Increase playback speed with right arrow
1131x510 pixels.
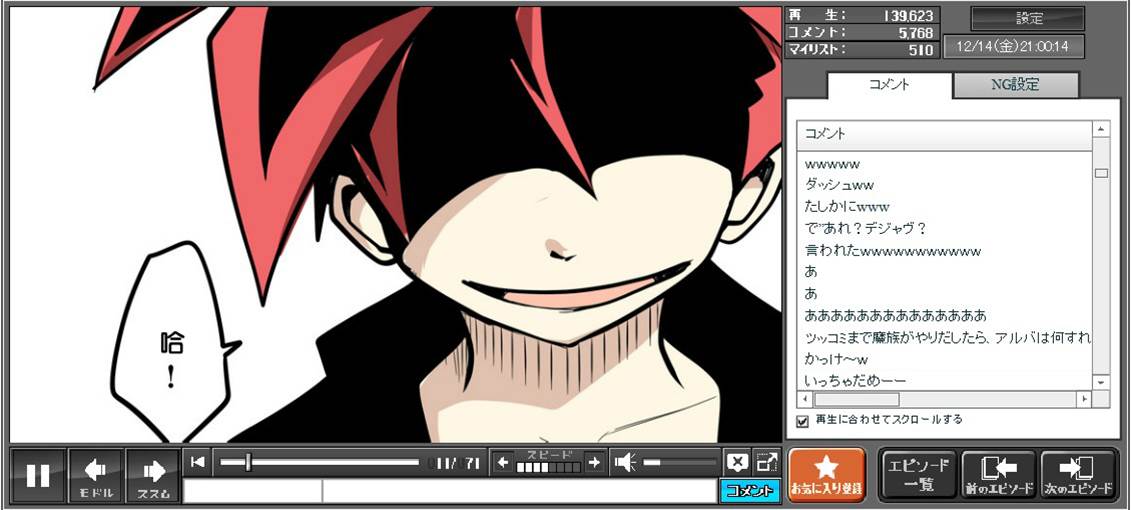(x=594, y=462)
